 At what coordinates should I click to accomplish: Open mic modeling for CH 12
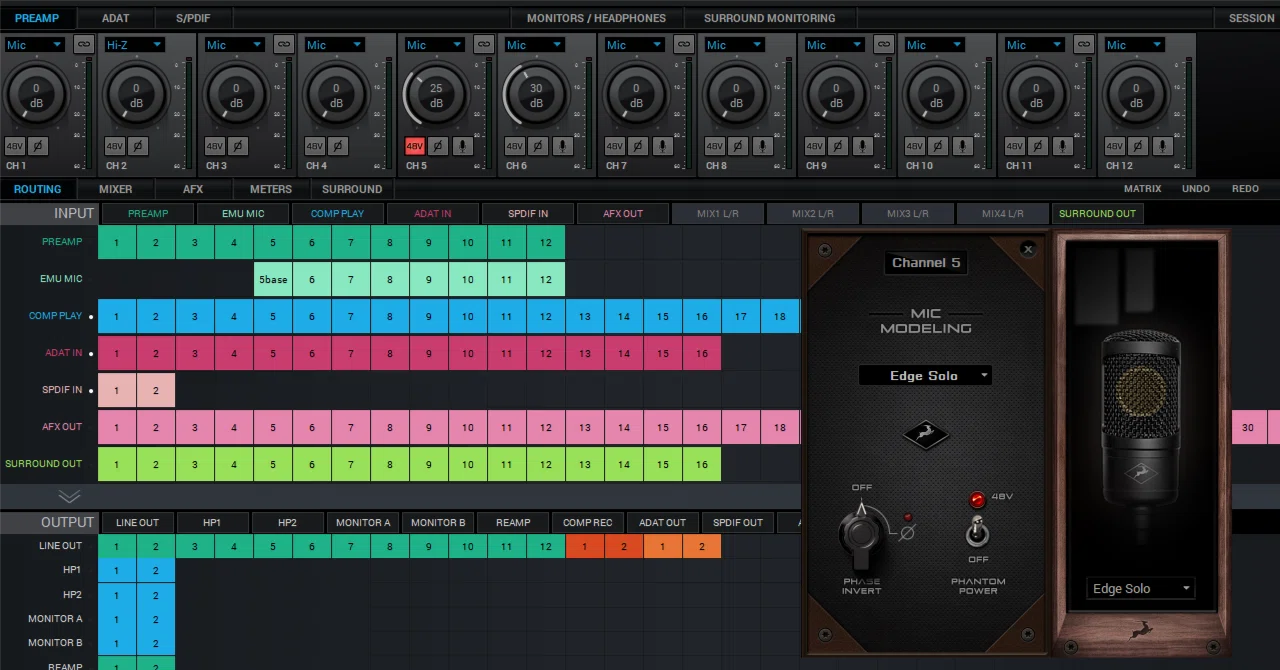1162,146
